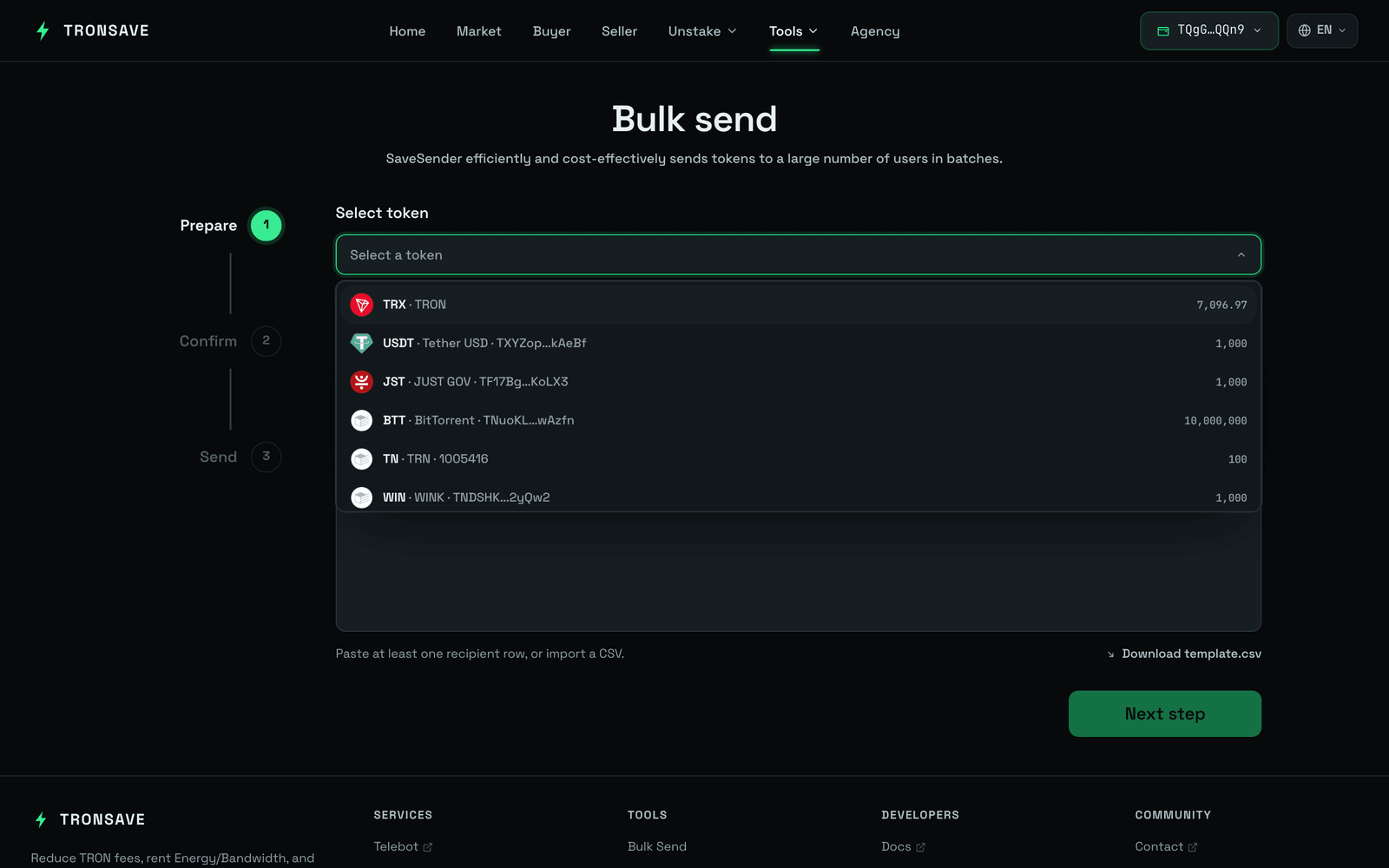Click the USDT Tether token icon
Image resolution: width=1389 pixels, height=868 pixels.
(361, 343)
